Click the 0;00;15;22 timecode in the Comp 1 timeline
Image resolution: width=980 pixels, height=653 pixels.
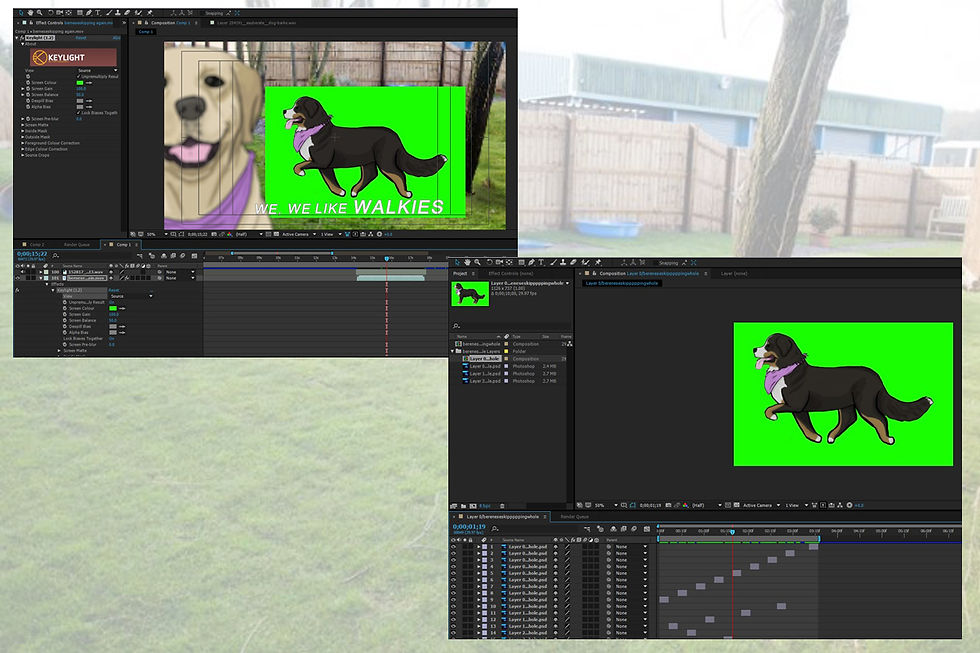32,254
